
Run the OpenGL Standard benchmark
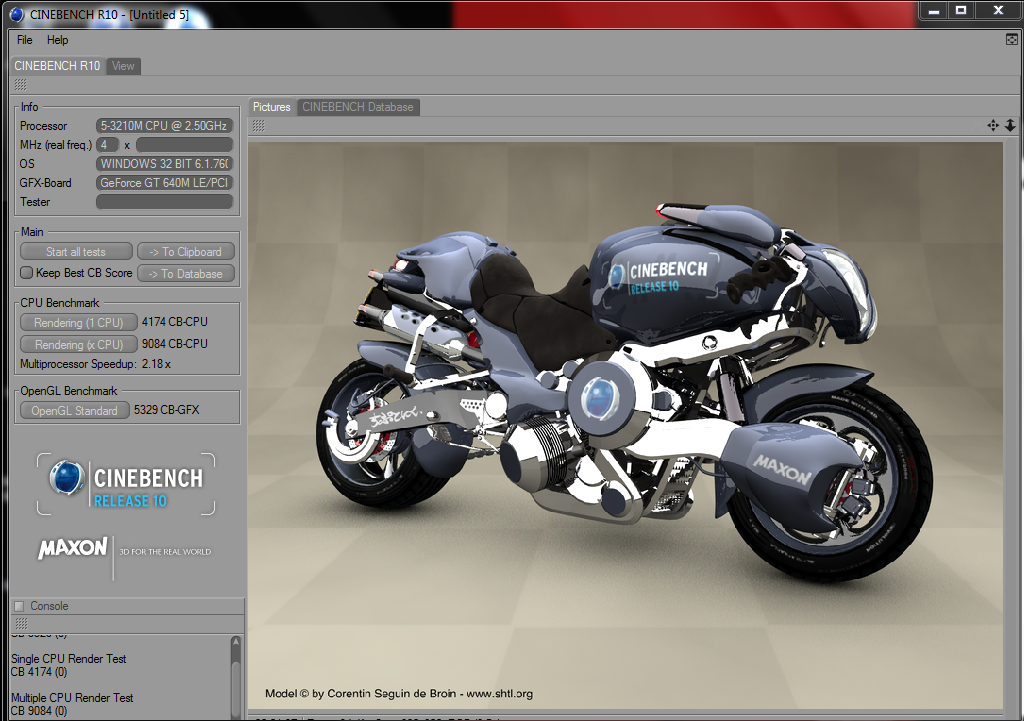(x=74, y=410)
